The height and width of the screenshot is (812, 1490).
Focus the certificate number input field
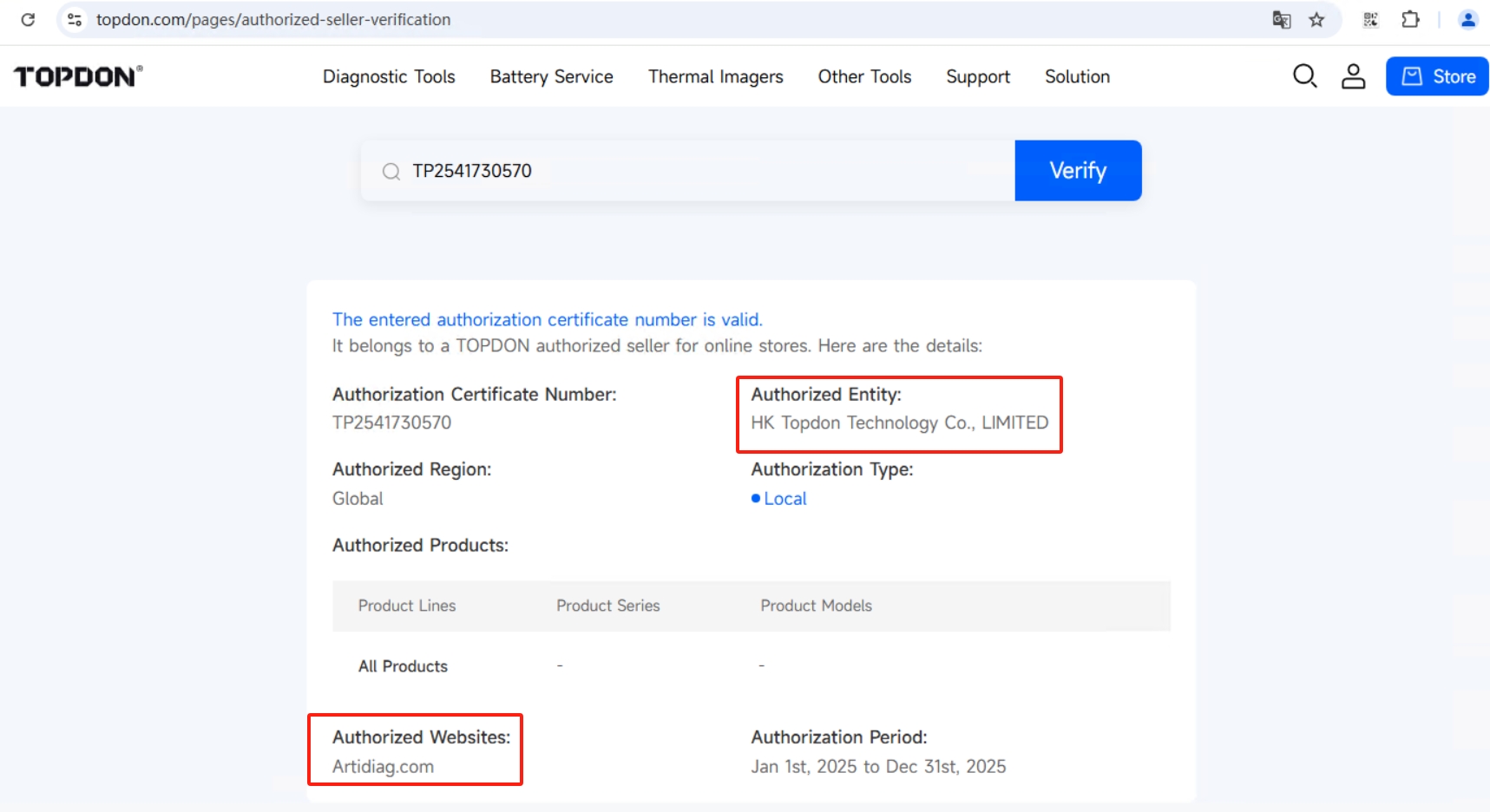click(x=688, y=171)
